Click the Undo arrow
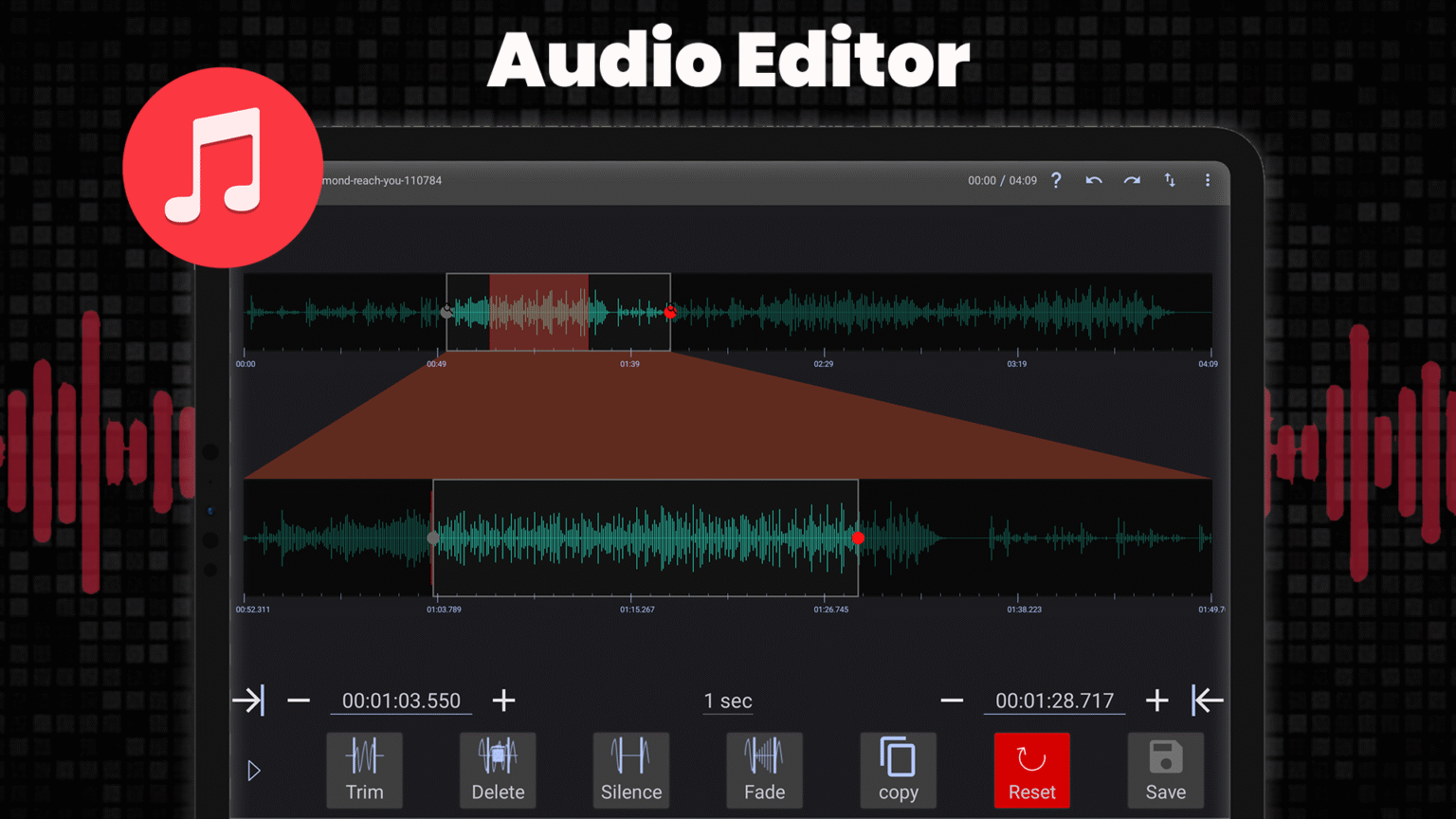Image resolution: width=1456 pixels, height=819 pixels. [1094, 180]
